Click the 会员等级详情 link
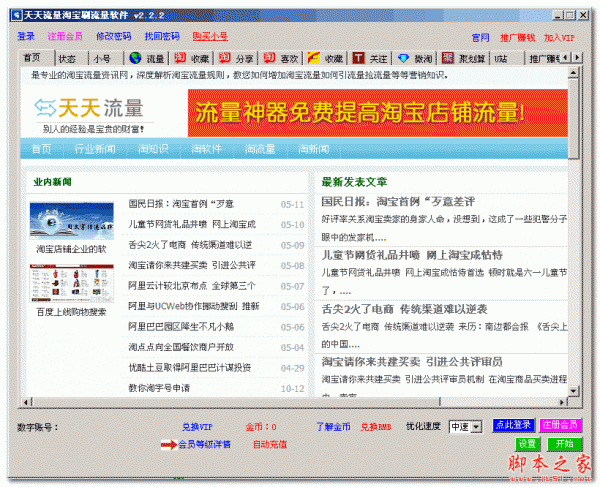Screen dimensions: 600x487 pyautogui.click(x=204, y=444)
